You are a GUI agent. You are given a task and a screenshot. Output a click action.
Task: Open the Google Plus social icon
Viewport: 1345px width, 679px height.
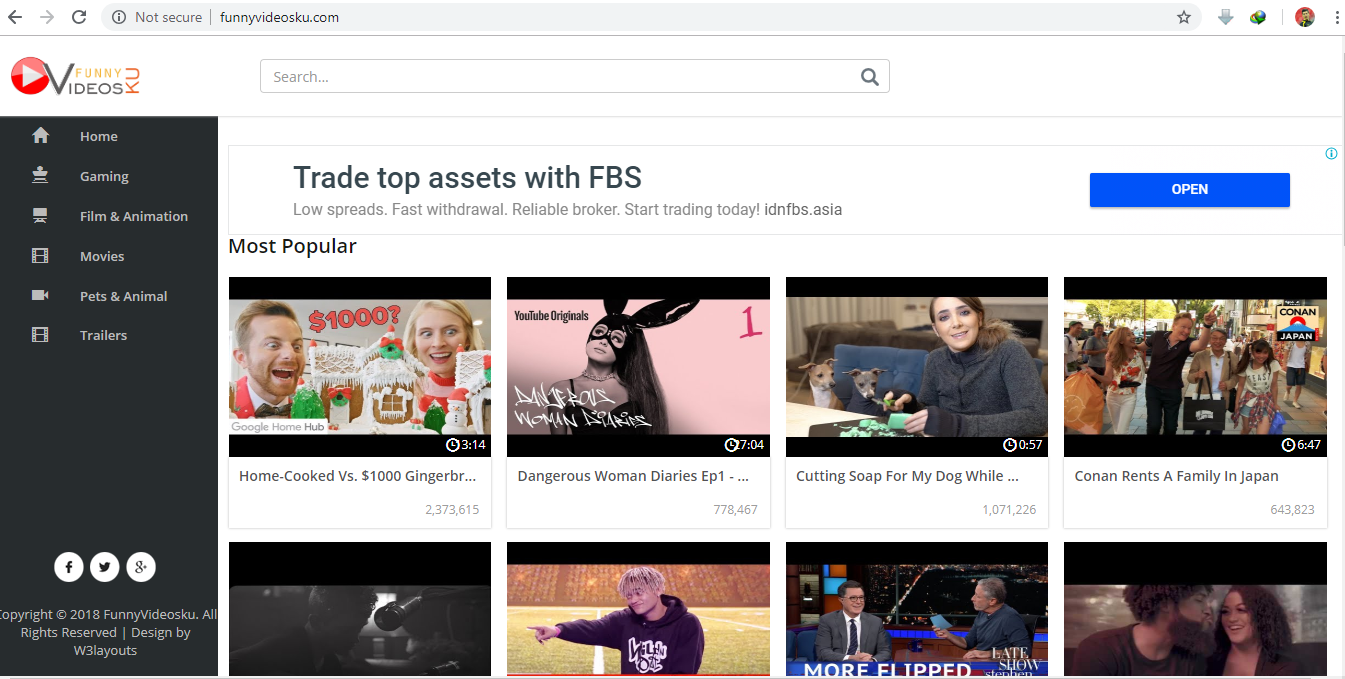point(141,567)
